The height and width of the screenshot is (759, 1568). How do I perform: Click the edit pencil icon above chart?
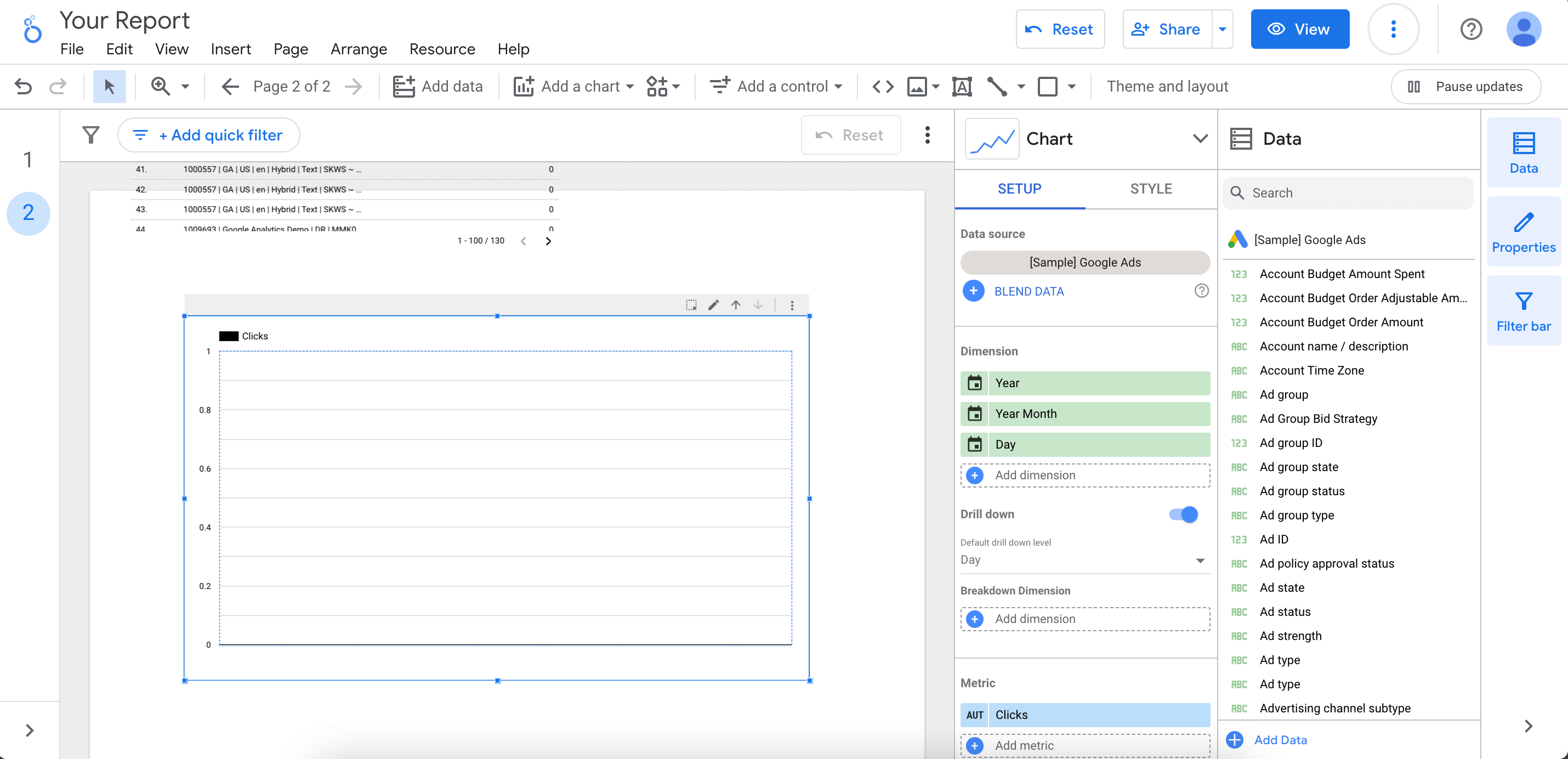click(713, 305)
